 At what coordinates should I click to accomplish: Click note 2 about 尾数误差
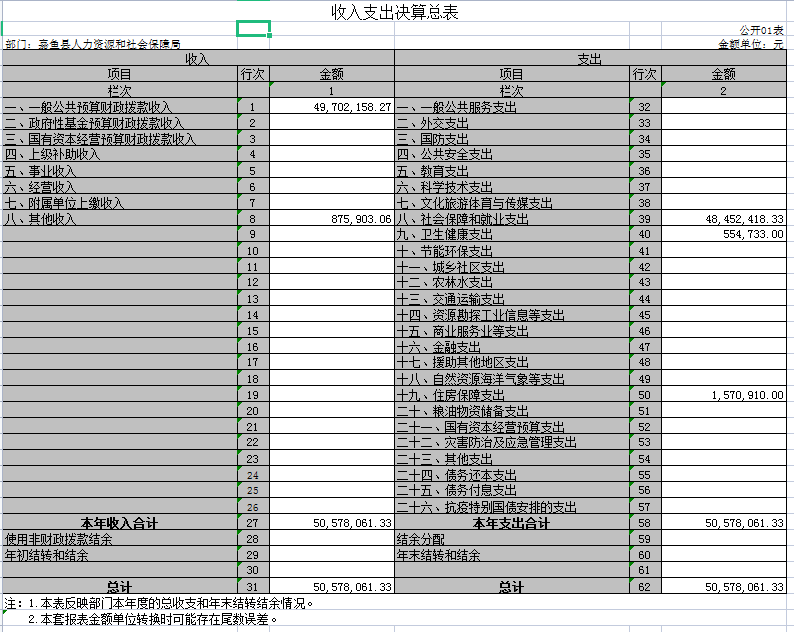click(x=153, y=619)
